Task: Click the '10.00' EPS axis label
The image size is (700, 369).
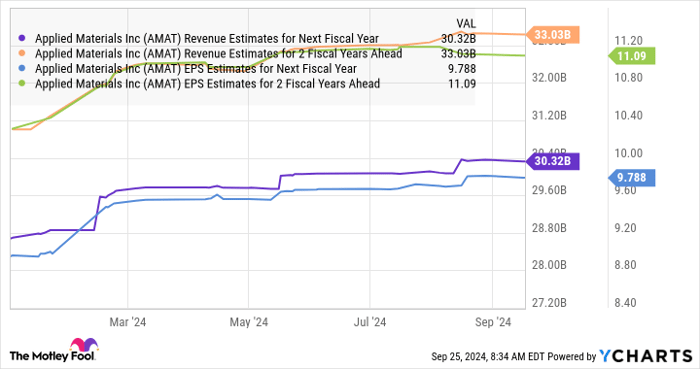Action: (629, 153)
